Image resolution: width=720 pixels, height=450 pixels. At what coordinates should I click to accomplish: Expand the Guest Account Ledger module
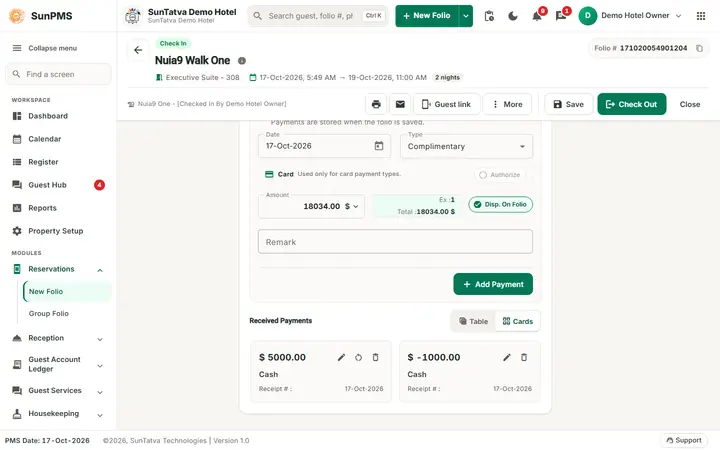coord(100,366)
